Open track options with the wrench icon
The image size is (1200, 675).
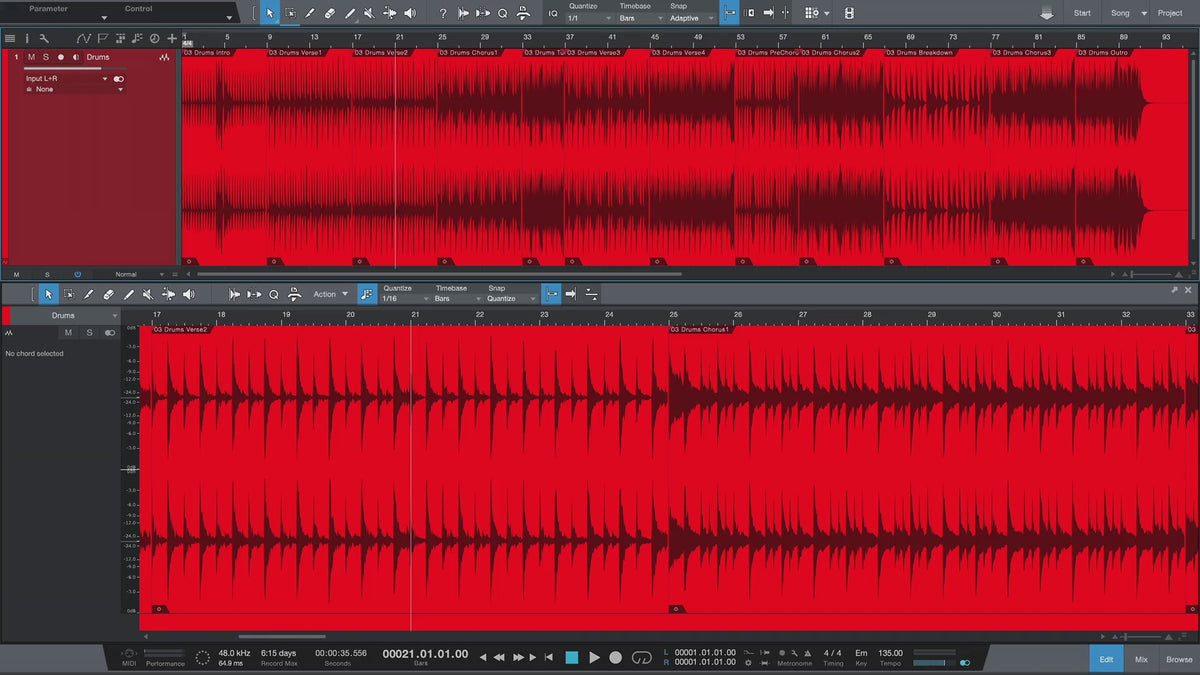[x=44, y=38]
